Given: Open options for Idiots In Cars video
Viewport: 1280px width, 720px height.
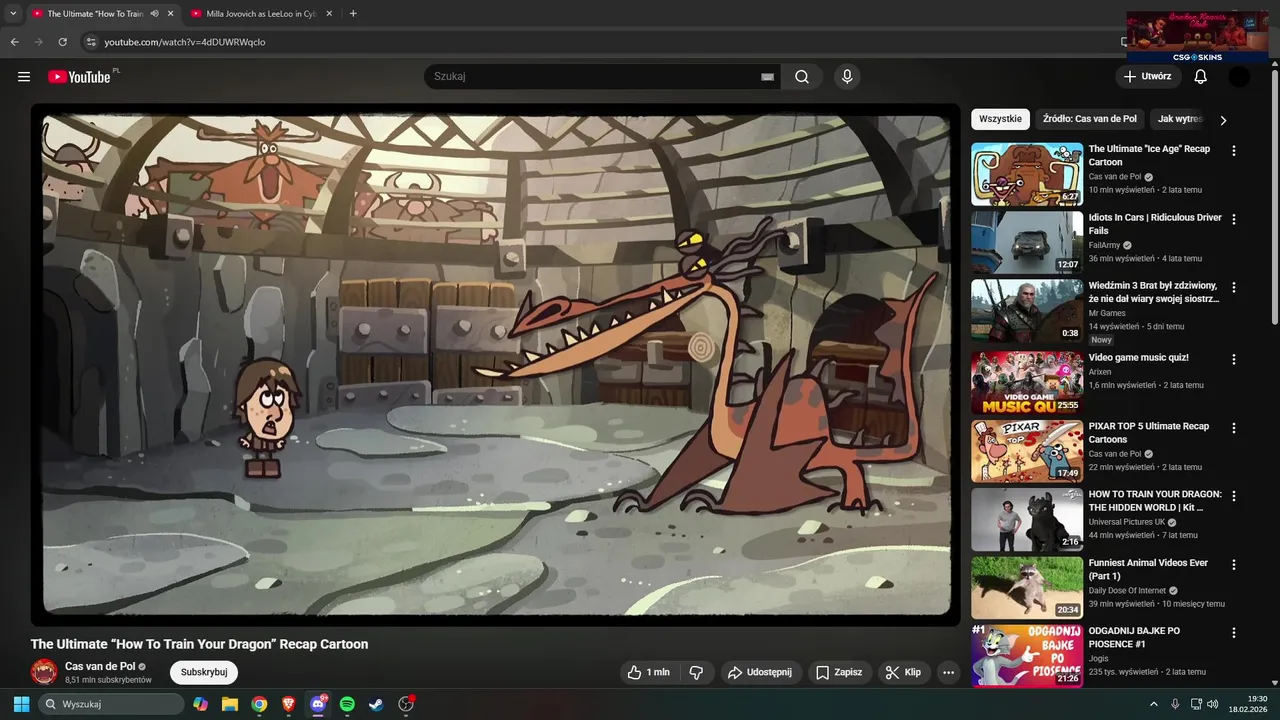Looking at the screenshot, I should (1233, 219).
